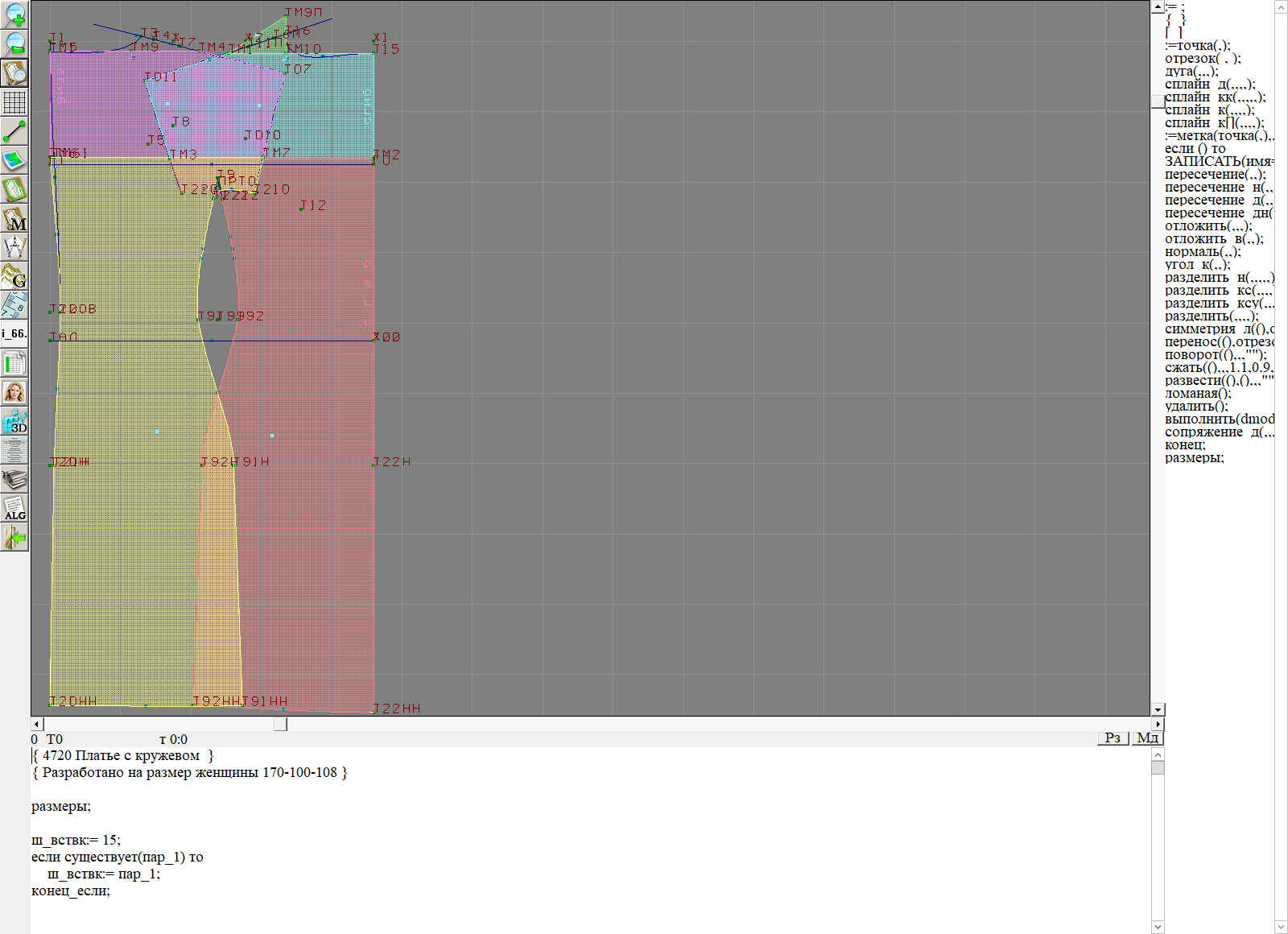This screenshot has height=934, width=1288.
Task: Open the 3D view icon
Action: 14,421
